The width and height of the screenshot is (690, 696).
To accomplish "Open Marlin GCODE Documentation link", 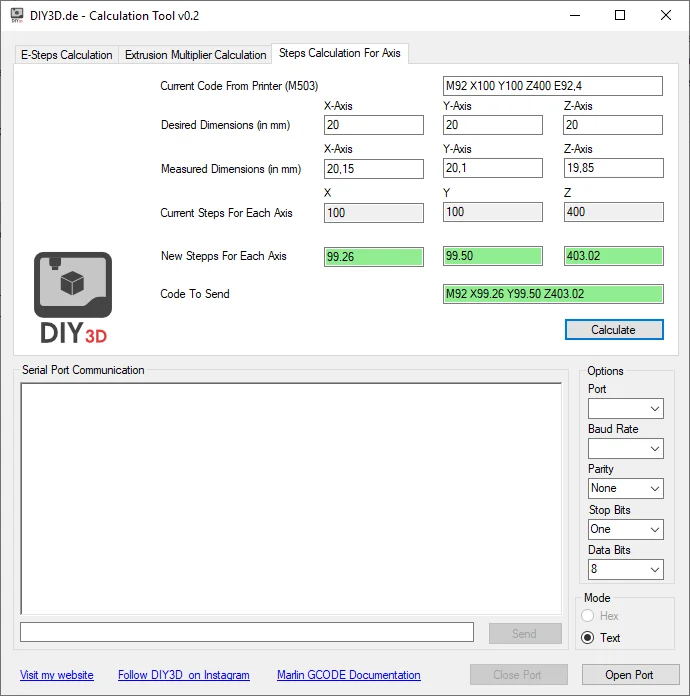I will [x=349, y=675].
